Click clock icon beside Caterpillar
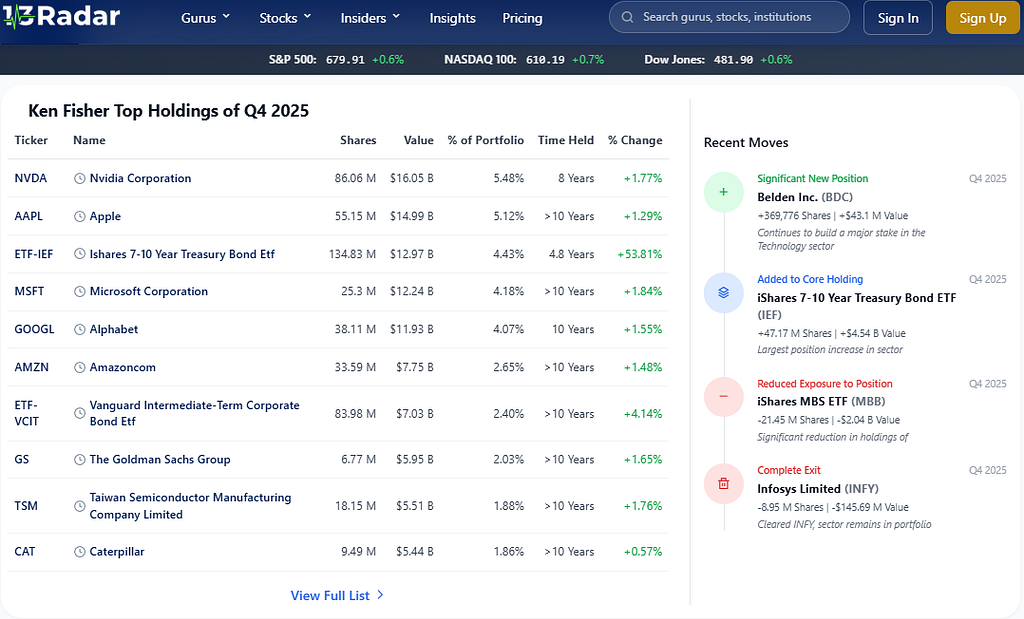This screenshot has width=1024, height=619. tap(80, 552)
